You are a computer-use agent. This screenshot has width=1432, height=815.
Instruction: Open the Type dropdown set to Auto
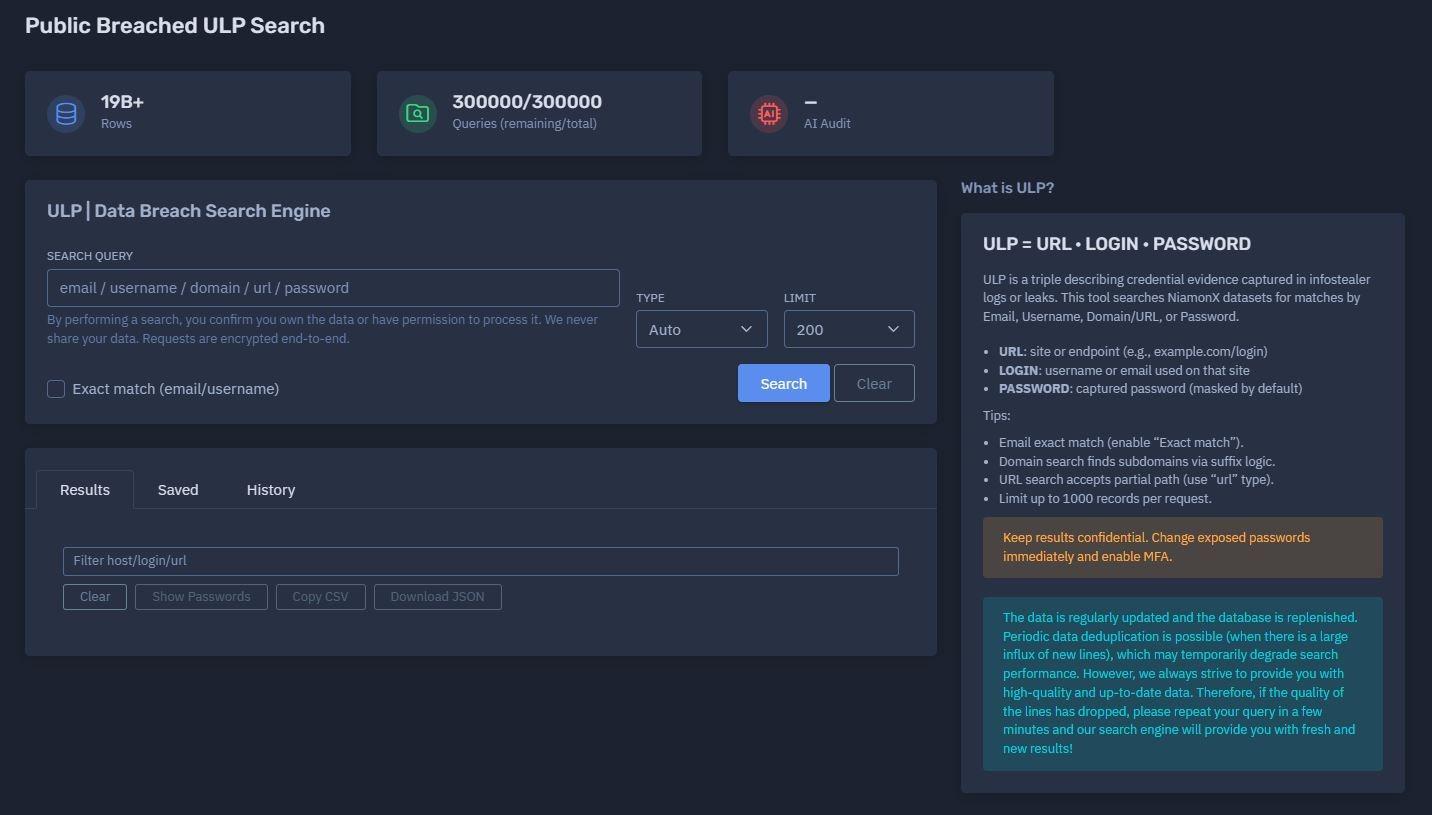tap(701, 329)
